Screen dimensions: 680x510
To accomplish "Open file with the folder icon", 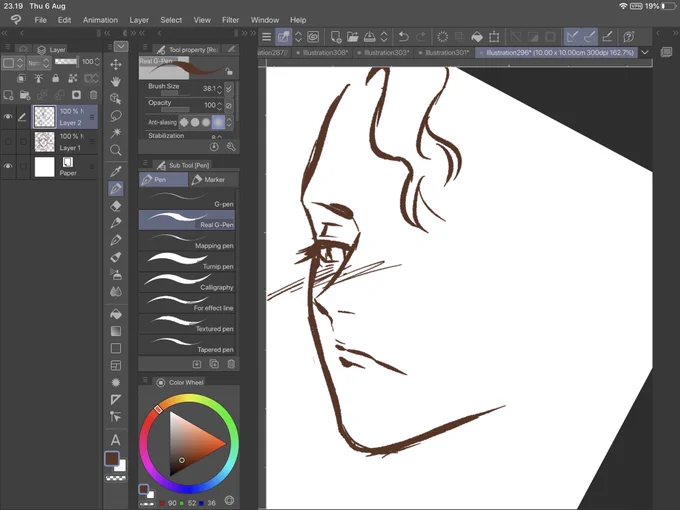I will (353, 37).
